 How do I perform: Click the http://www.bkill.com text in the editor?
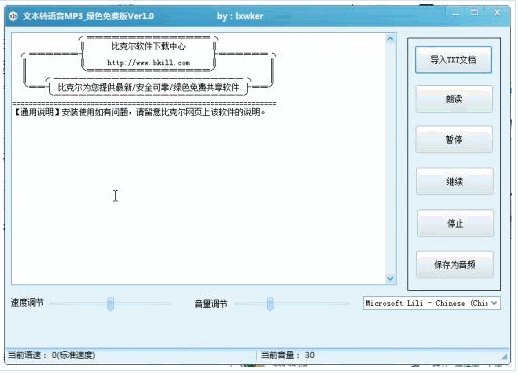click(148, 63)
